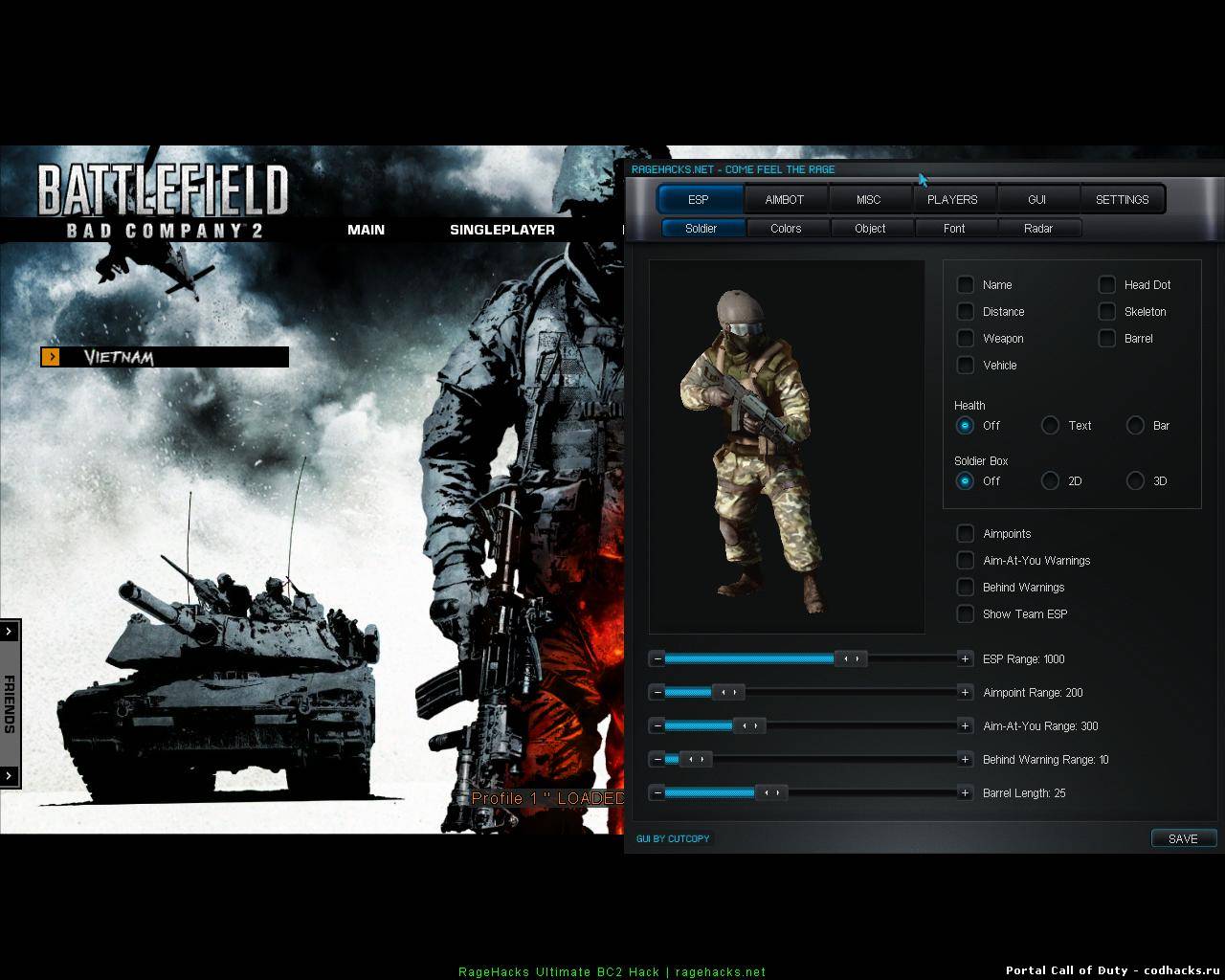Click the Barrel Length slider handle
The image size is (1225, 980).
(771, 792)
